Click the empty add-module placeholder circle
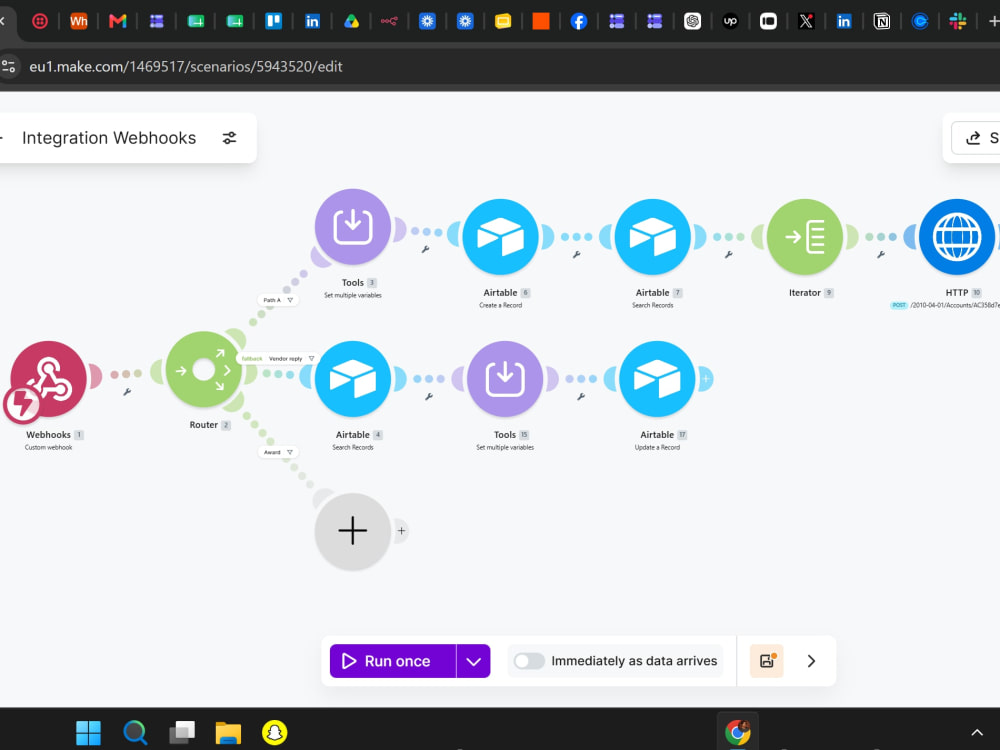 [x=353, y=531]
